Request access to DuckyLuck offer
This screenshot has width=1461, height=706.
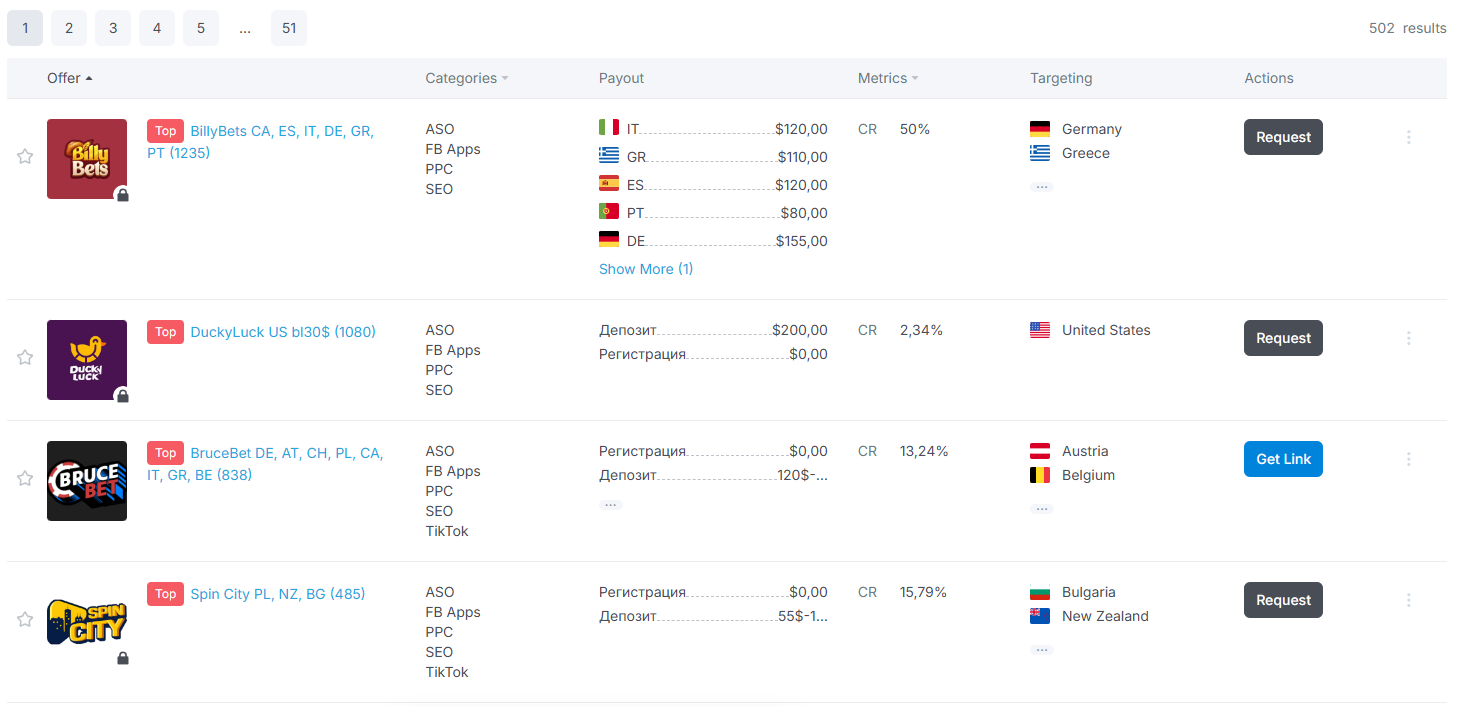click(x=1283, y=338)
